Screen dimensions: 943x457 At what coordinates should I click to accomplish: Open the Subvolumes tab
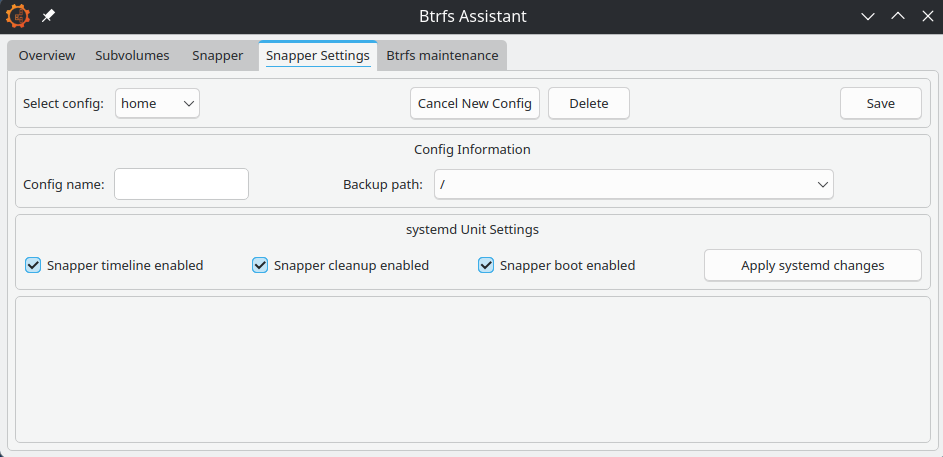(x=132, y=56)
